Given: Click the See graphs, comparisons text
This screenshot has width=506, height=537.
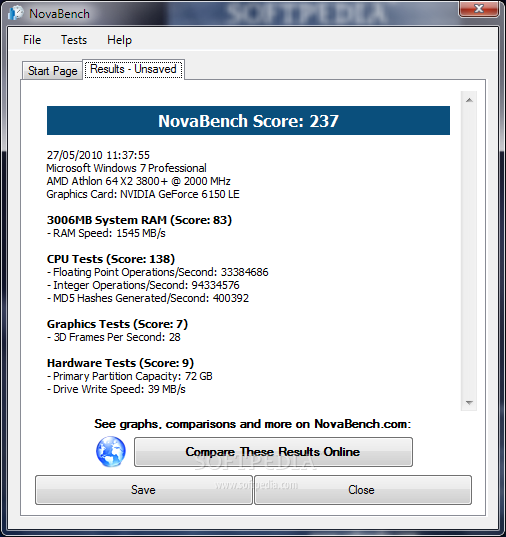Looking at the screenshot, I should pos(252,424).
